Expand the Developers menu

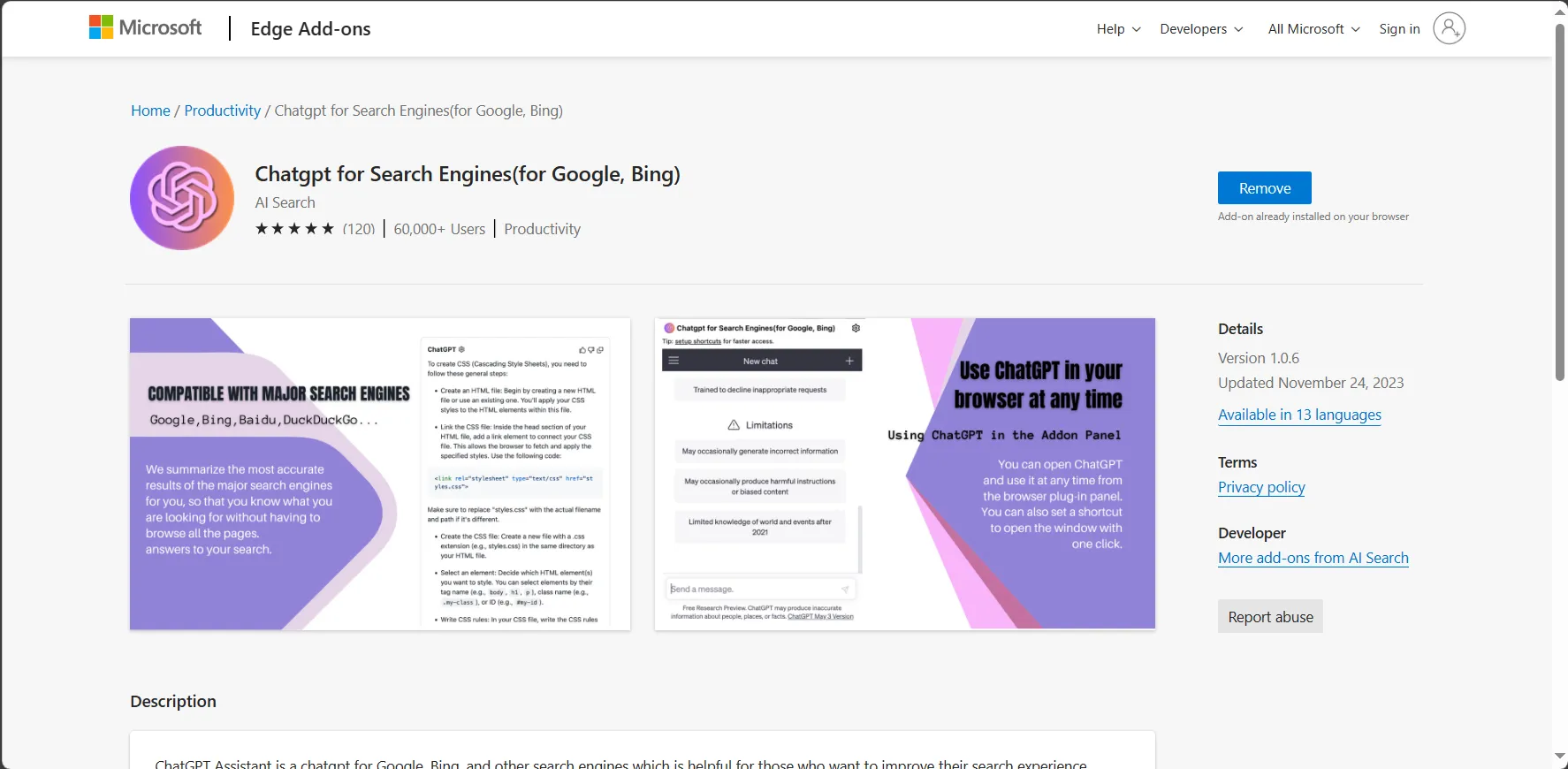pyautogui.click(x=1201, y=29)
